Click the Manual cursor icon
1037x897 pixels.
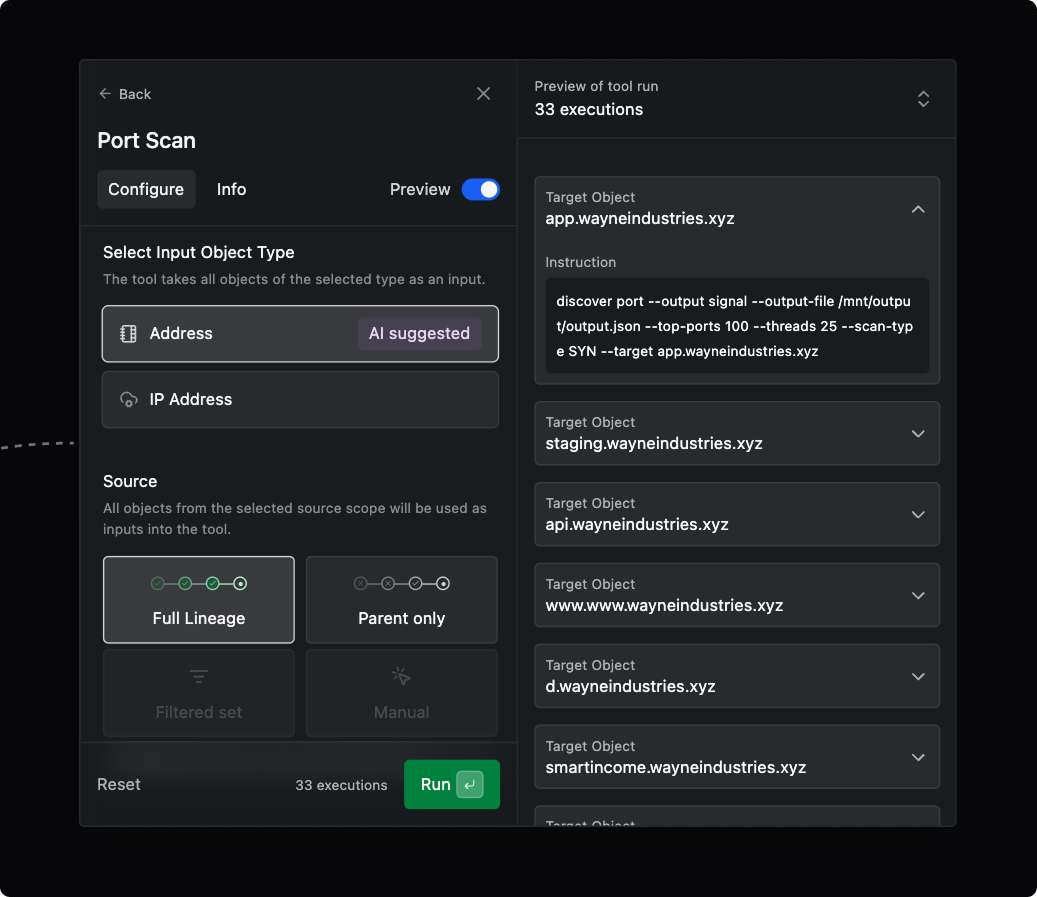coord(401,678)
